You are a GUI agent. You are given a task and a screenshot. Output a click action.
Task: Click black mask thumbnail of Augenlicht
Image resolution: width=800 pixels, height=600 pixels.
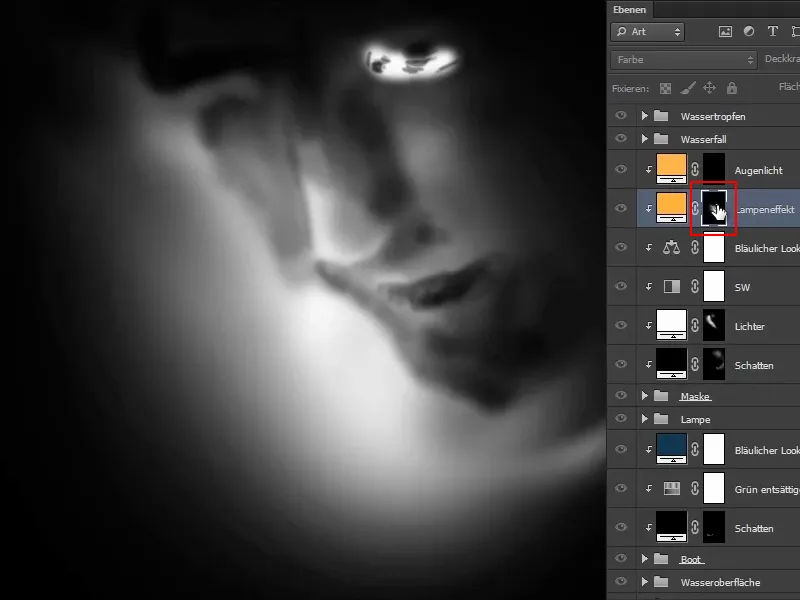[714, 169]
